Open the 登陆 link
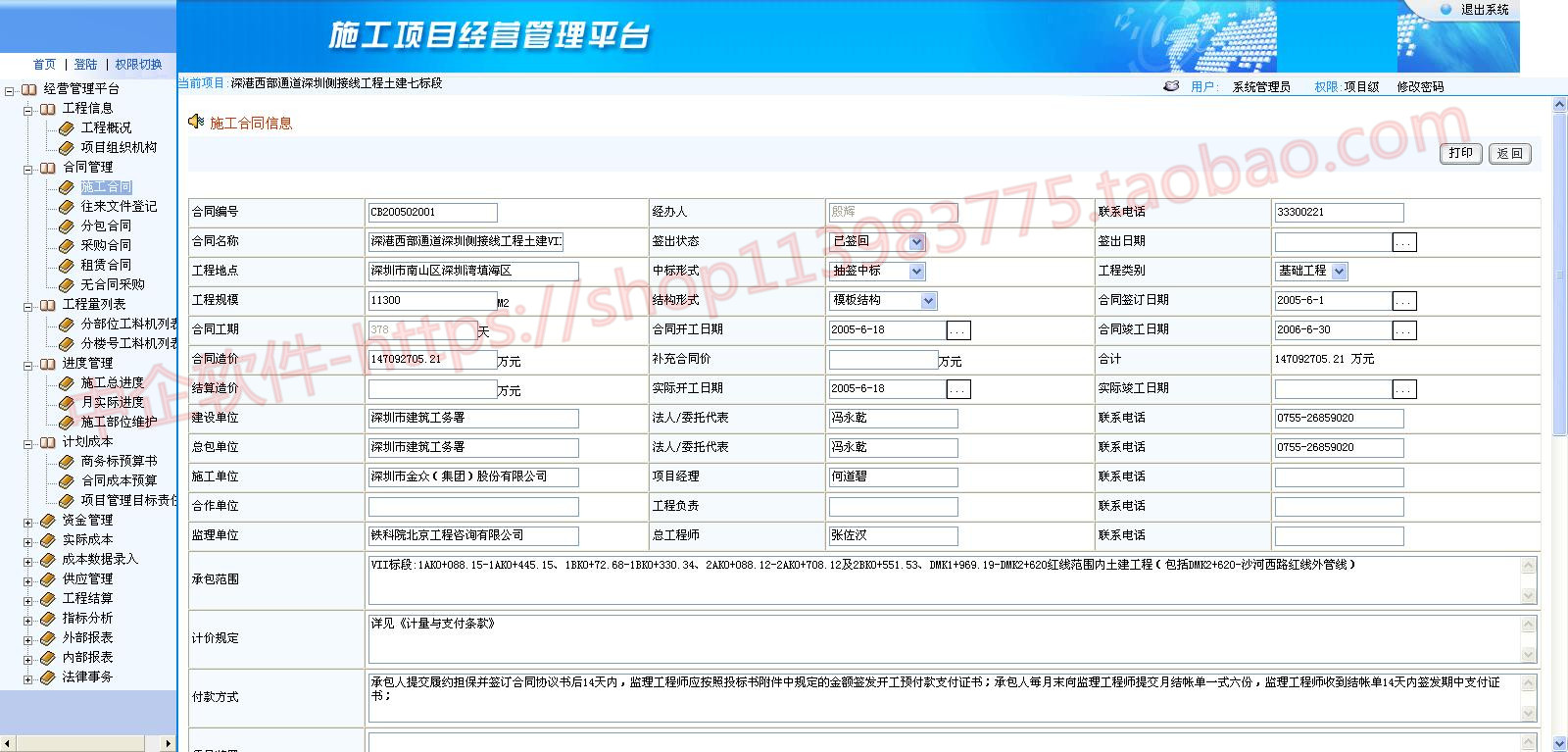Viewport: 1568px width, 752px height. [x=85, y=65]
